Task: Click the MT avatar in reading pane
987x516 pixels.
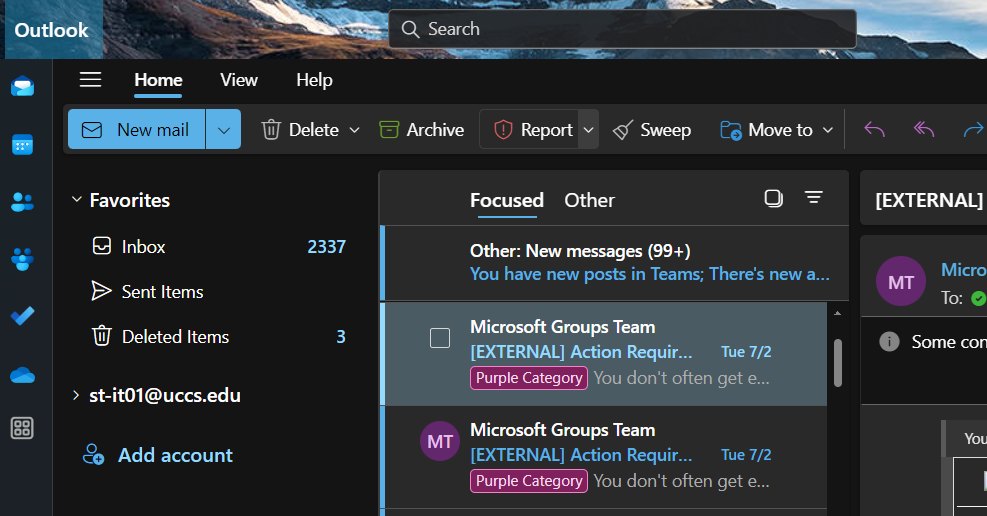Action: point(901,281)
